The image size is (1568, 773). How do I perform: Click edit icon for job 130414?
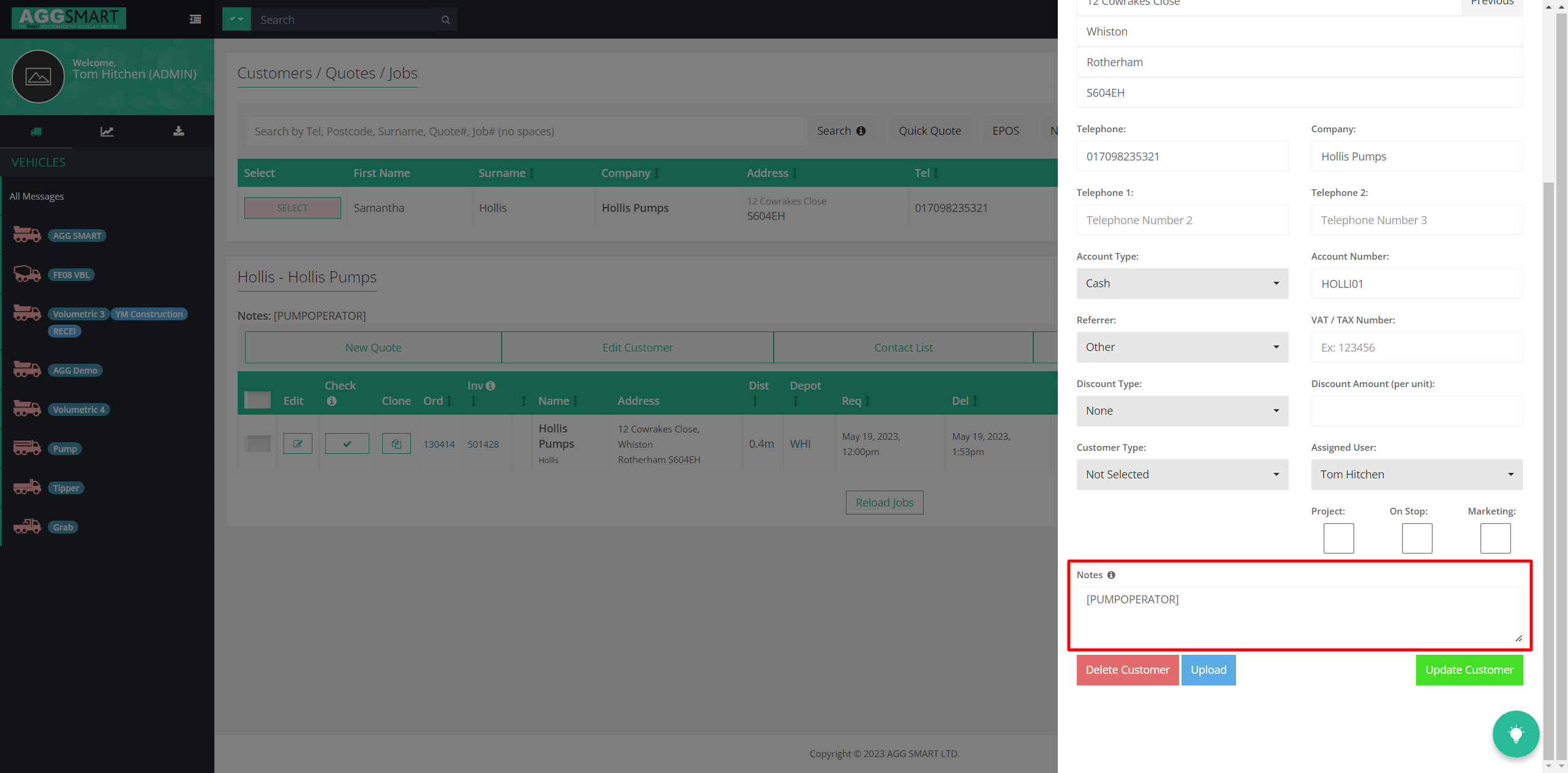298,443
